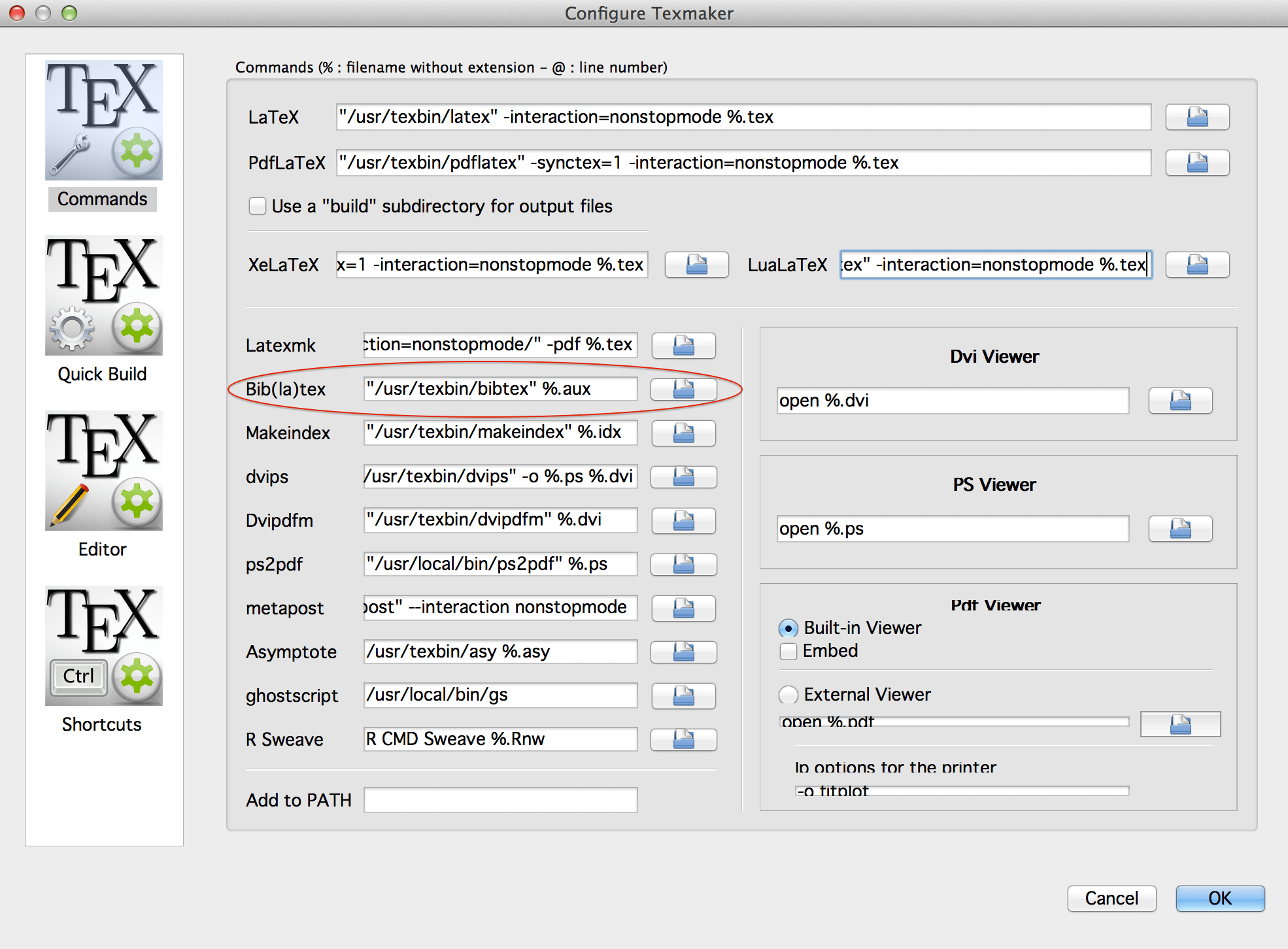Image resolution: width=1288 pixels, height=949 pixels.
Task: Click the Asymptote command input field
Action: (500, 652)
